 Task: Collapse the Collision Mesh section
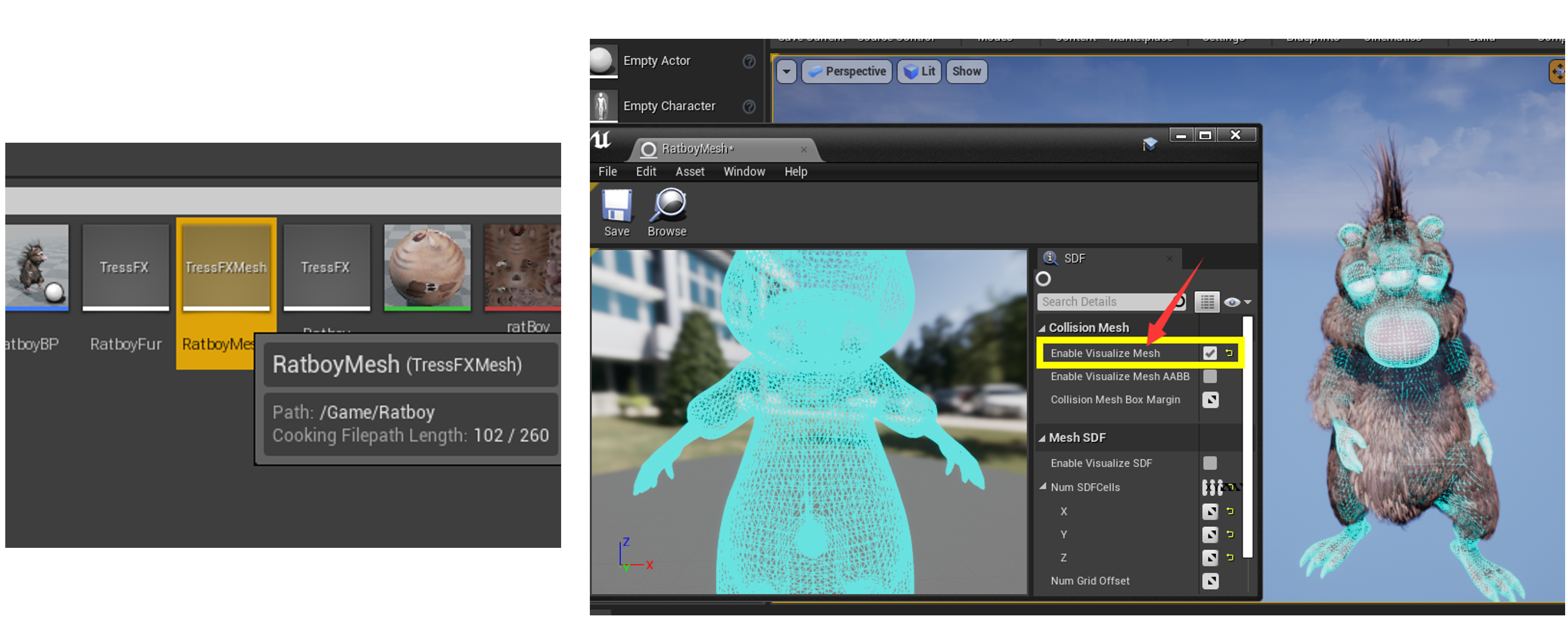(x=1042, y=328)
